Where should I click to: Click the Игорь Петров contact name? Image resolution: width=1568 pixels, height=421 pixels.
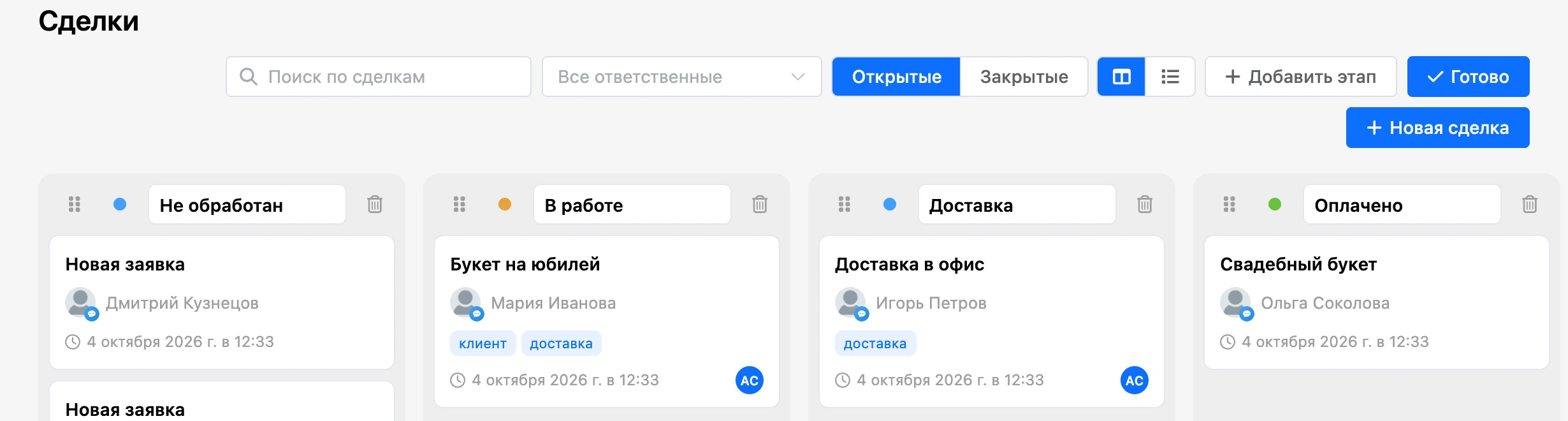coord(931,303)
